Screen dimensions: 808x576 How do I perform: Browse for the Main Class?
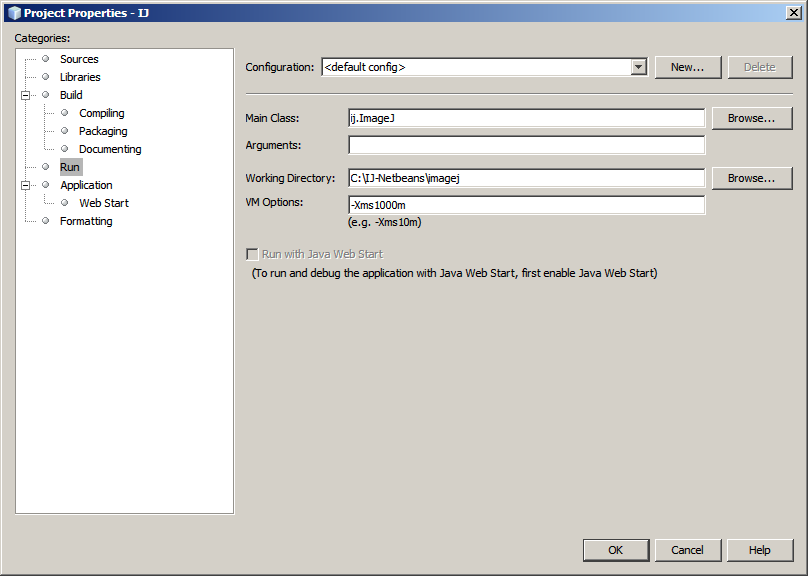(x=751, y=118)
